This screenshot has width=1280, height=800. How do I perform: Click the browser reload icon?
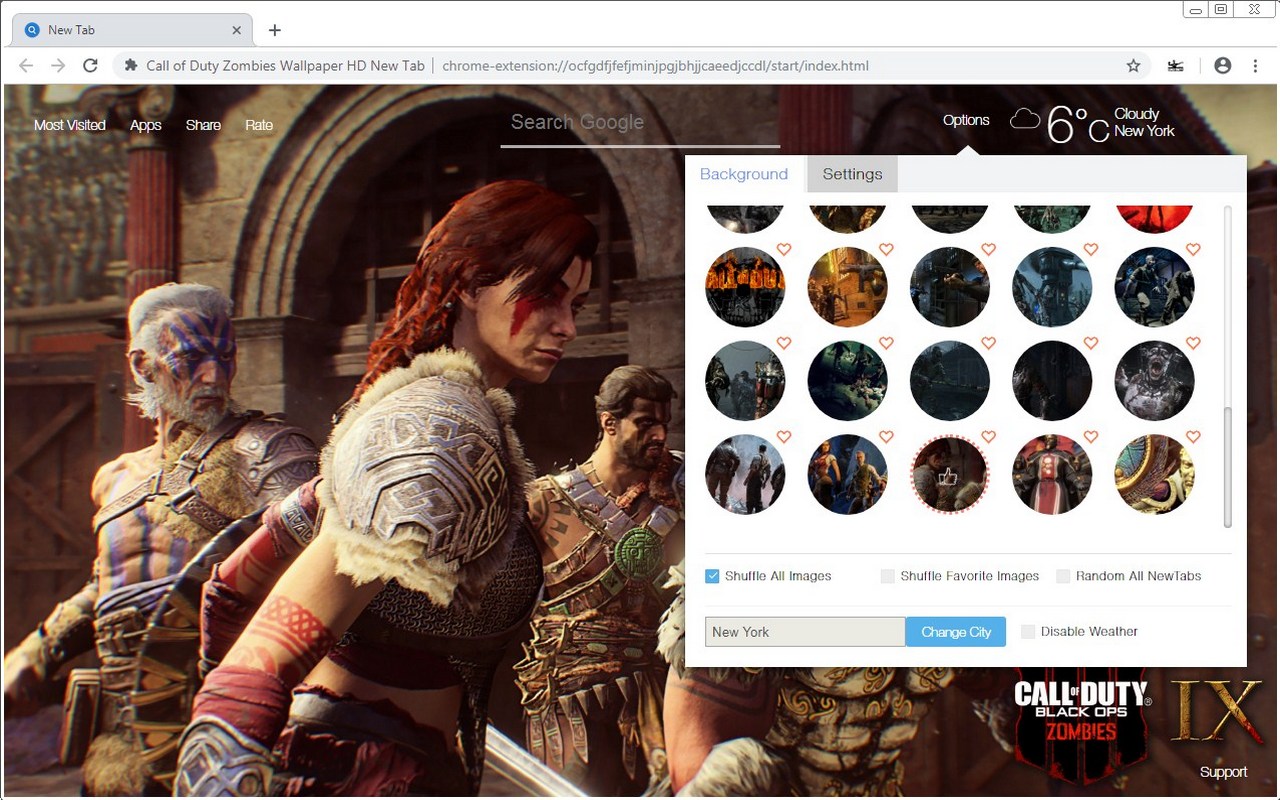pos(90,66)
